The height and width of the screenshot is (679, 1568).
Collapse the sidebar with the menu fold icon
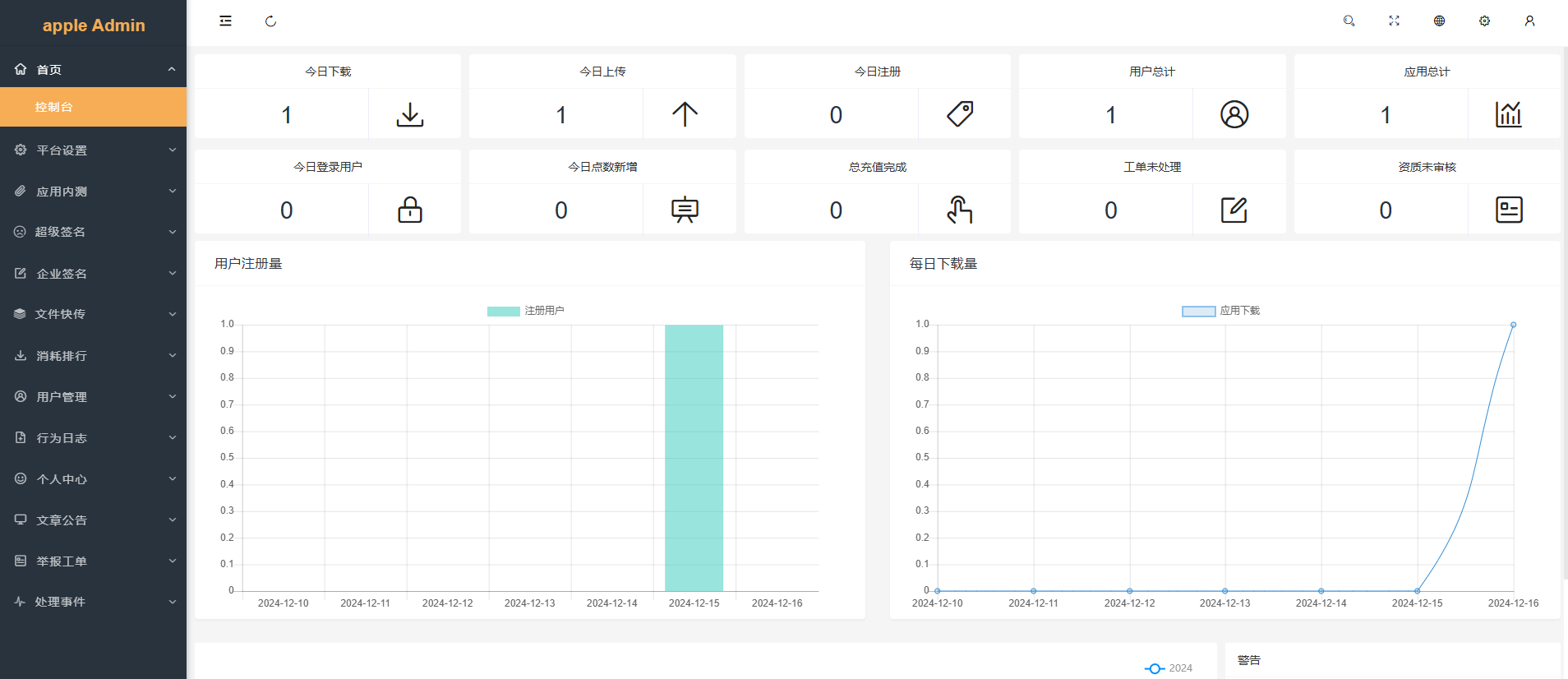click(x=225, y=21)
